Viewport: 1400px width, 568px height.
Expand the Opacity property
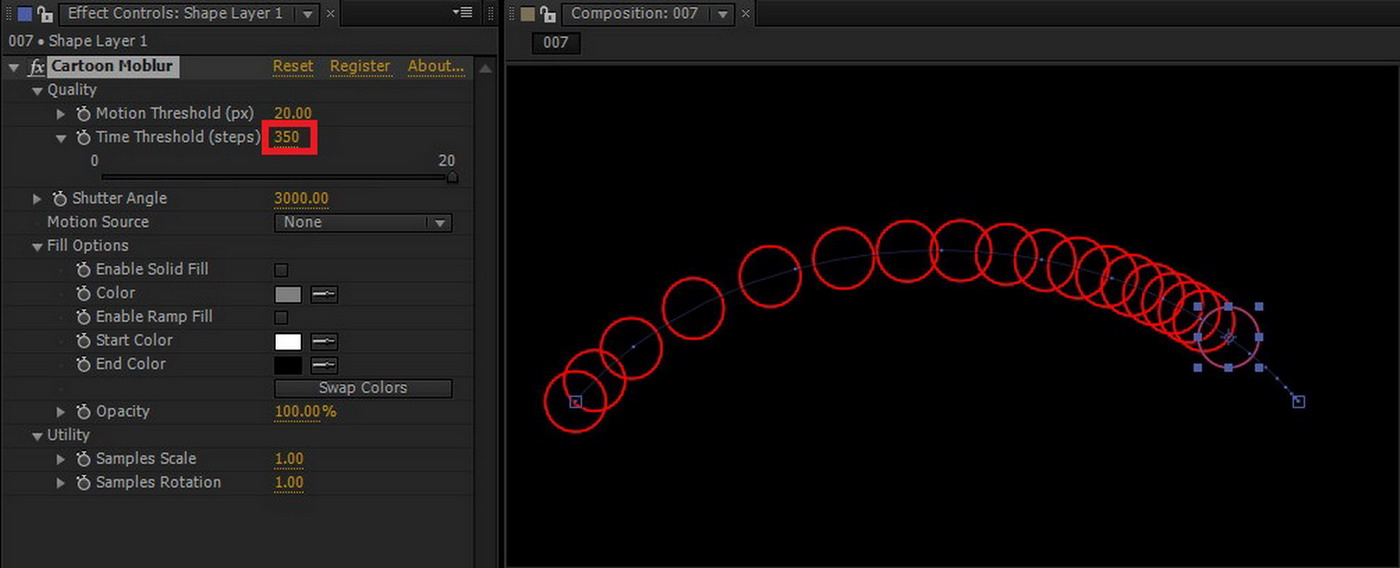pyautogui.click(x=61, y=412)
